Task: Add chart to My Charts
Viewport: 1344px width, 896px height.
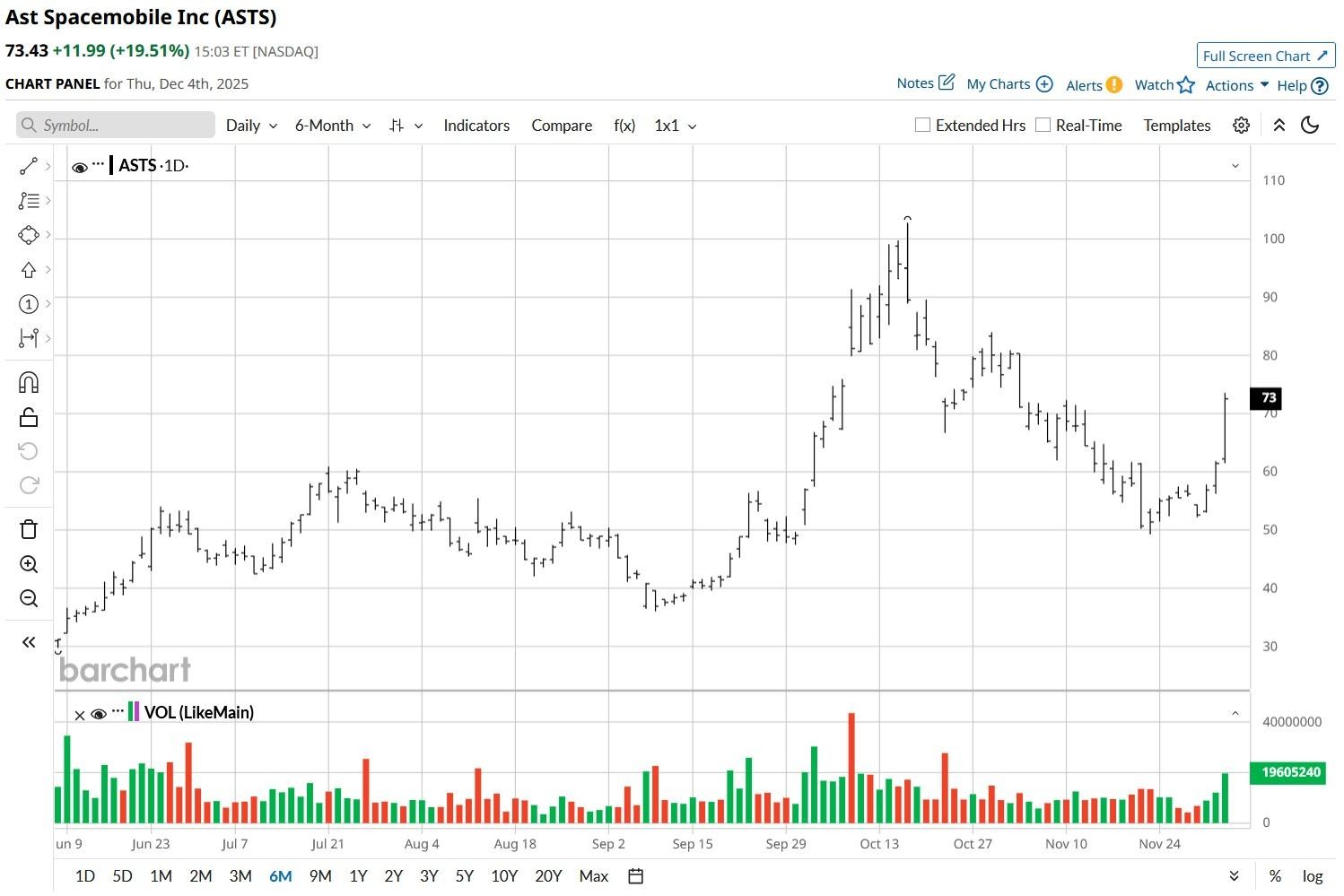Action: click(x=1009, y=84)
